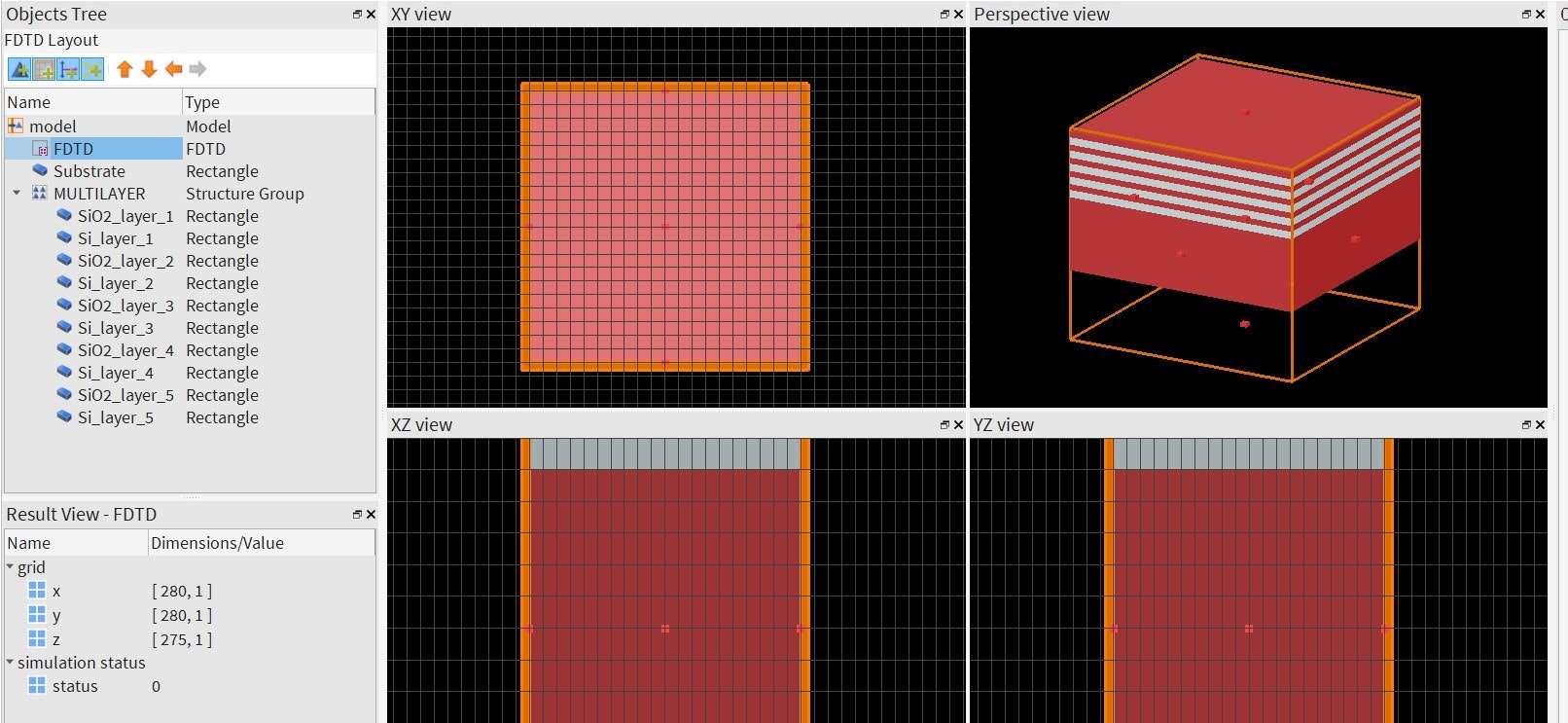Sort Objects Tree by Name column
This screenshot has height=723, width=1568.
click(93, 102)
